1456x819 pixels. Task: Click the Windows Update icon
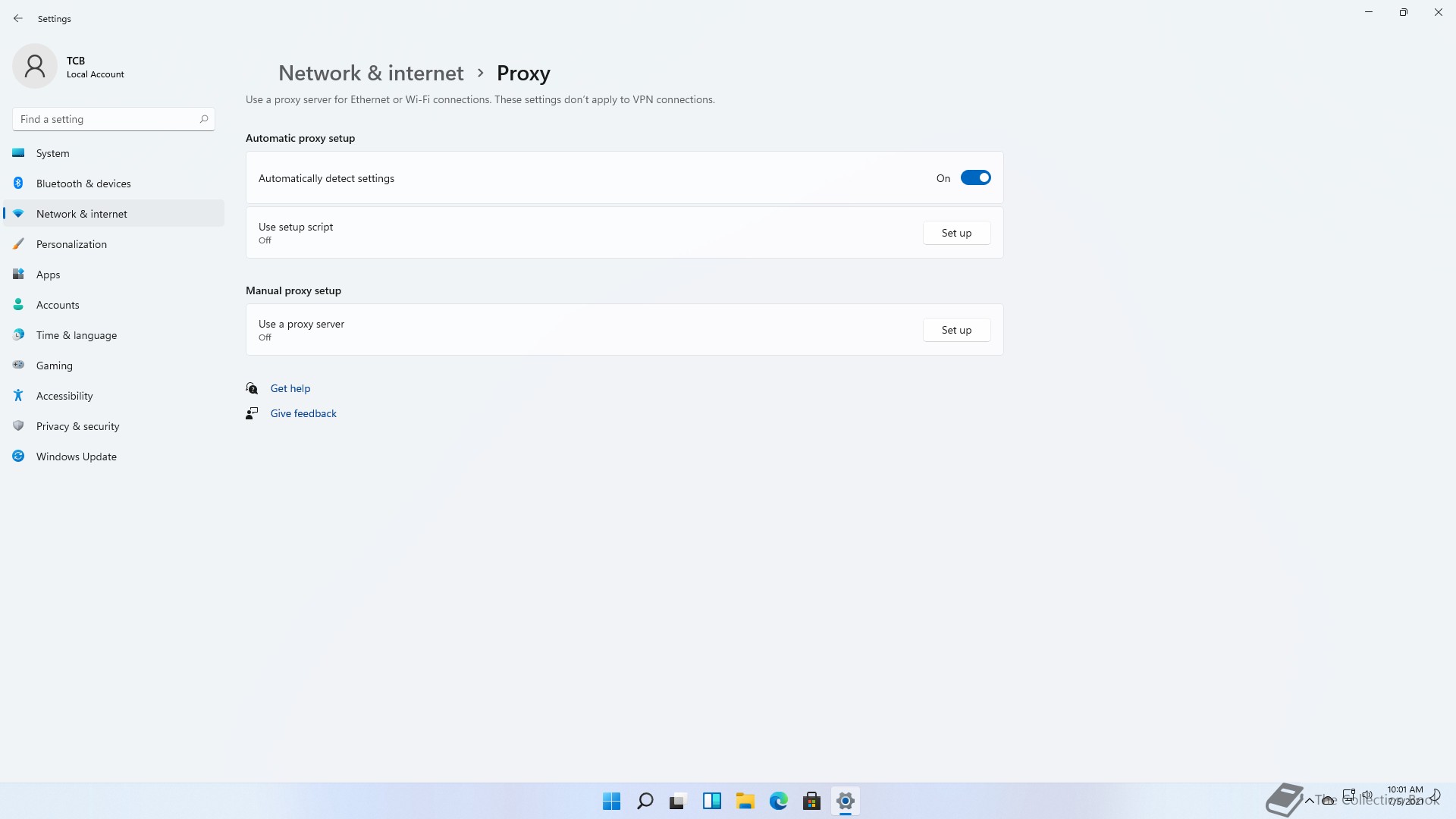18,457
